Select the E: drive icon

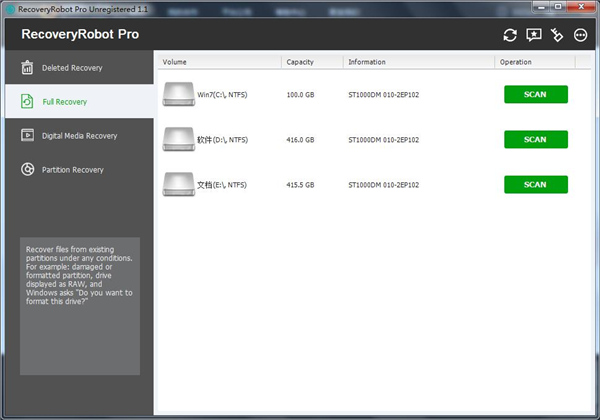(179, 184)
